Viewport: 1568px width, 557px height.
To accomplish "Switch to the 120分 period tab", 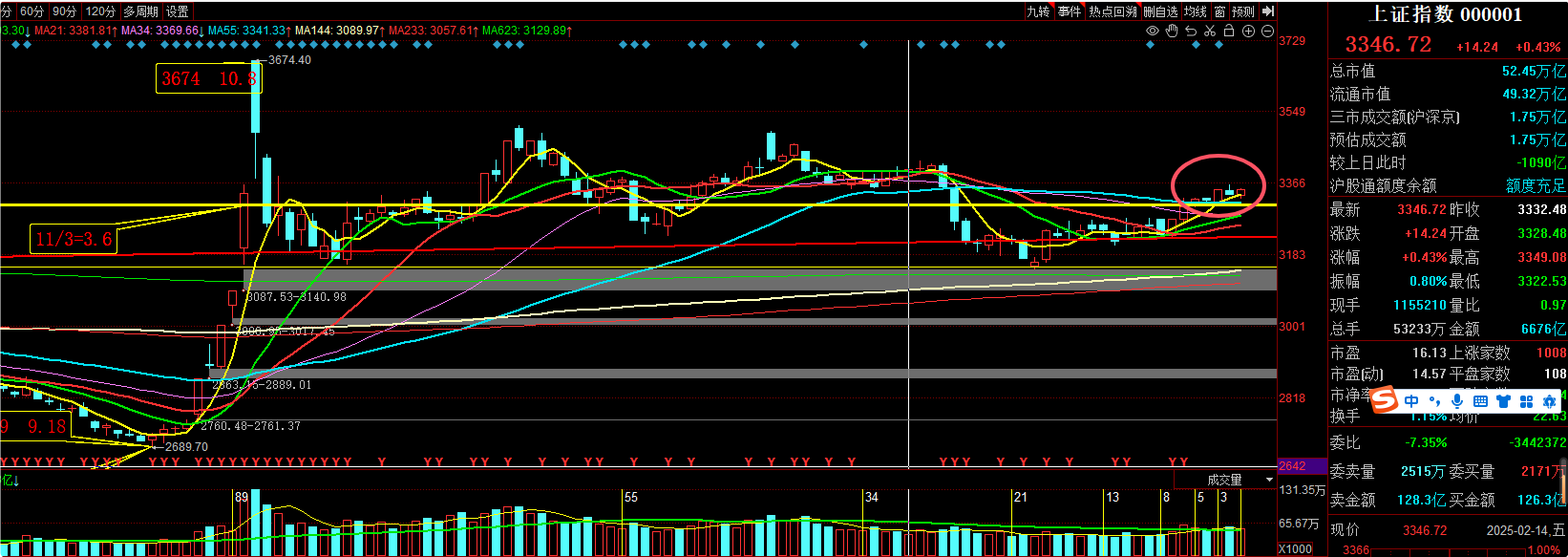I will click(100, 11).
